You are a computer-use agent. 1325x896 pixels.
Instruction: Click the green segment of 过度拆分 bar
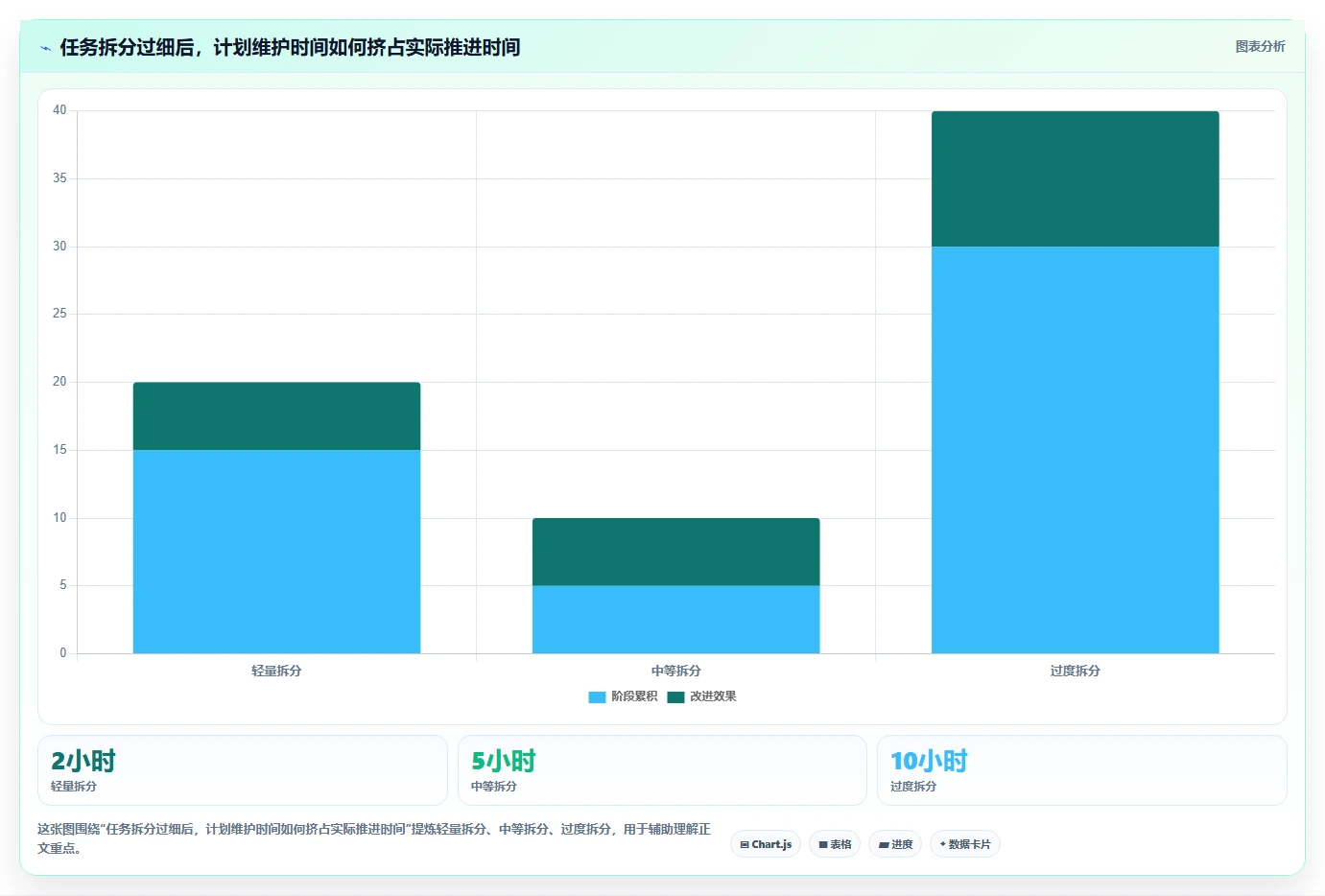(x=1075, y=178)
